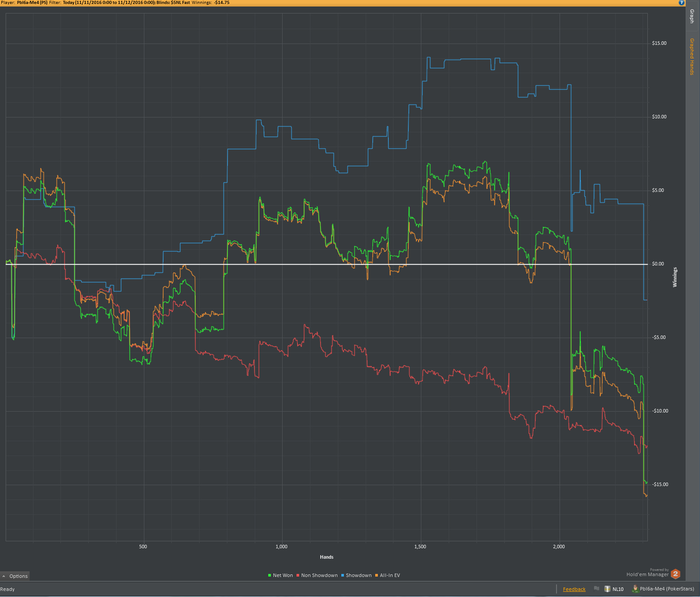Click the player filter summary in header bar
This screenshot has height=597, width=700.
115,3
